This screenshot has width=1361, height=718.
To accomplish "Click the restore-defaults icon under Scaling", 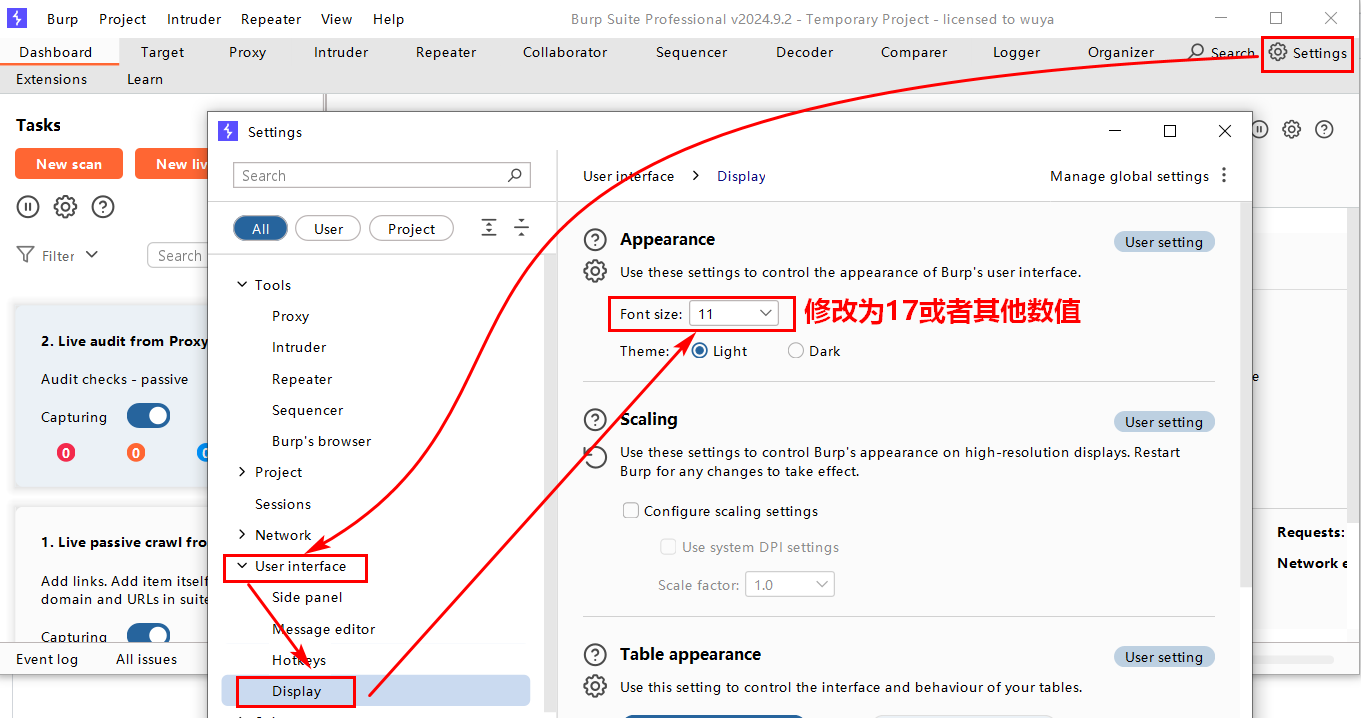I will pyautogui.click(x=595, y=457).
